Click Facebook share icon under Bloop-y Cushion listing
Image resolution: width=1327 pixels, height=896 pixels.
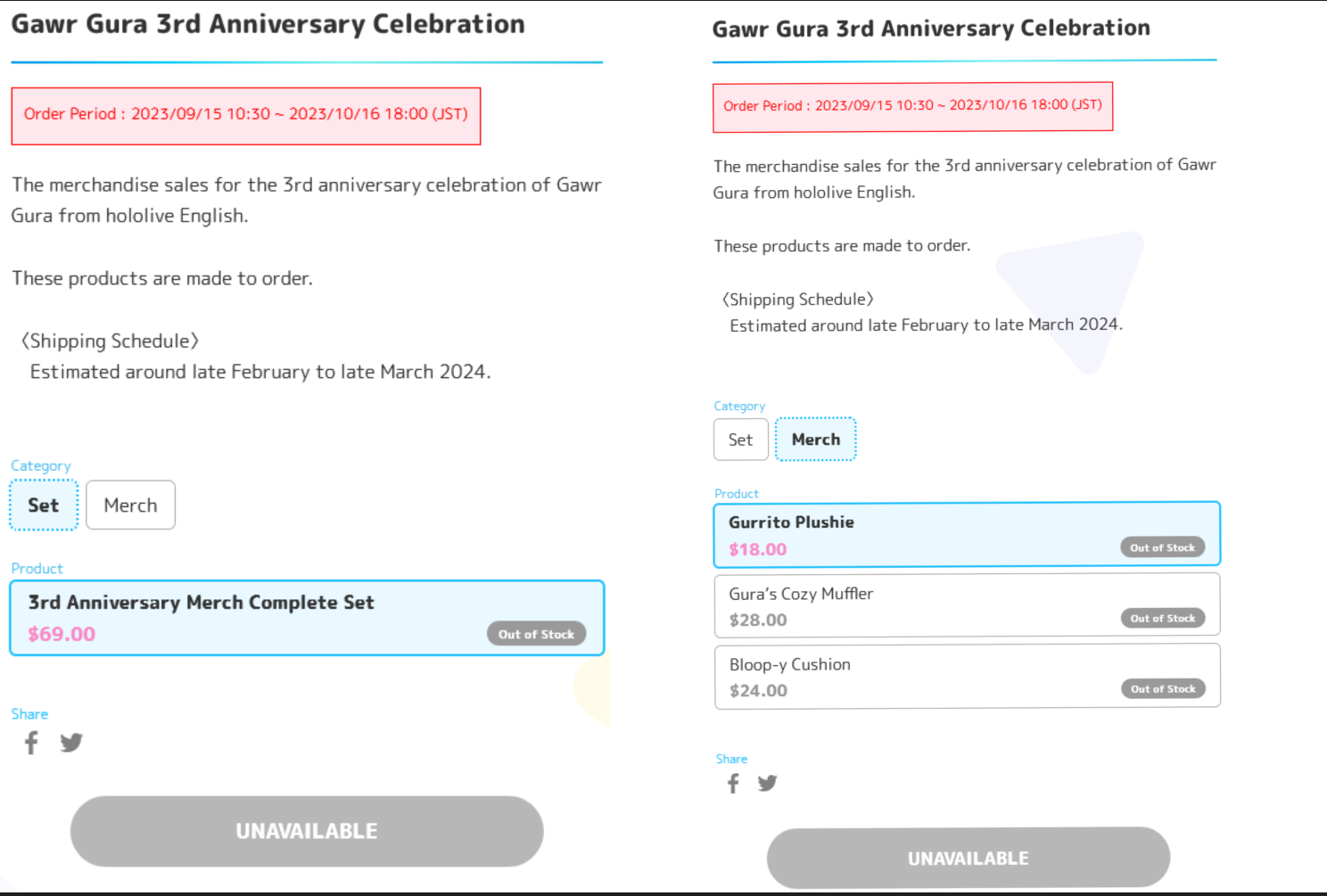pyautogui.click(x=733, y=784)
